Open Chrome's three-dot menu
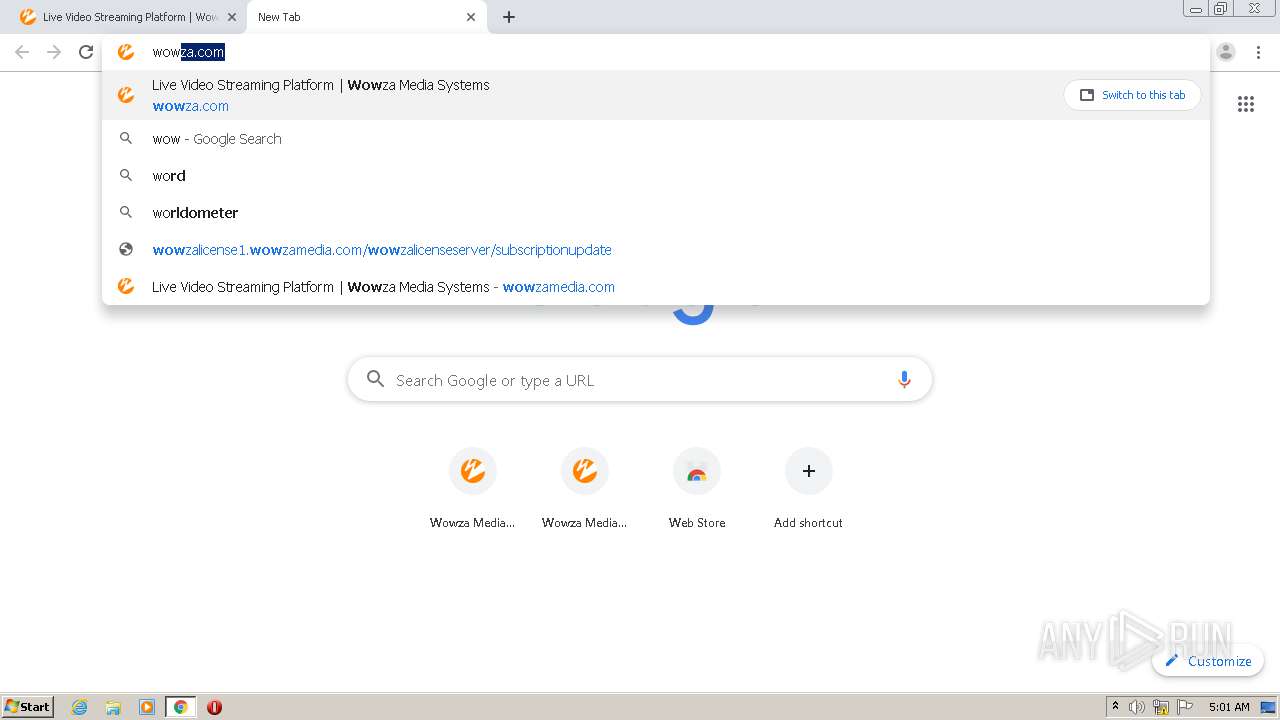The height and width of the screenshot is (720, 1280). tap(1258, 52)
